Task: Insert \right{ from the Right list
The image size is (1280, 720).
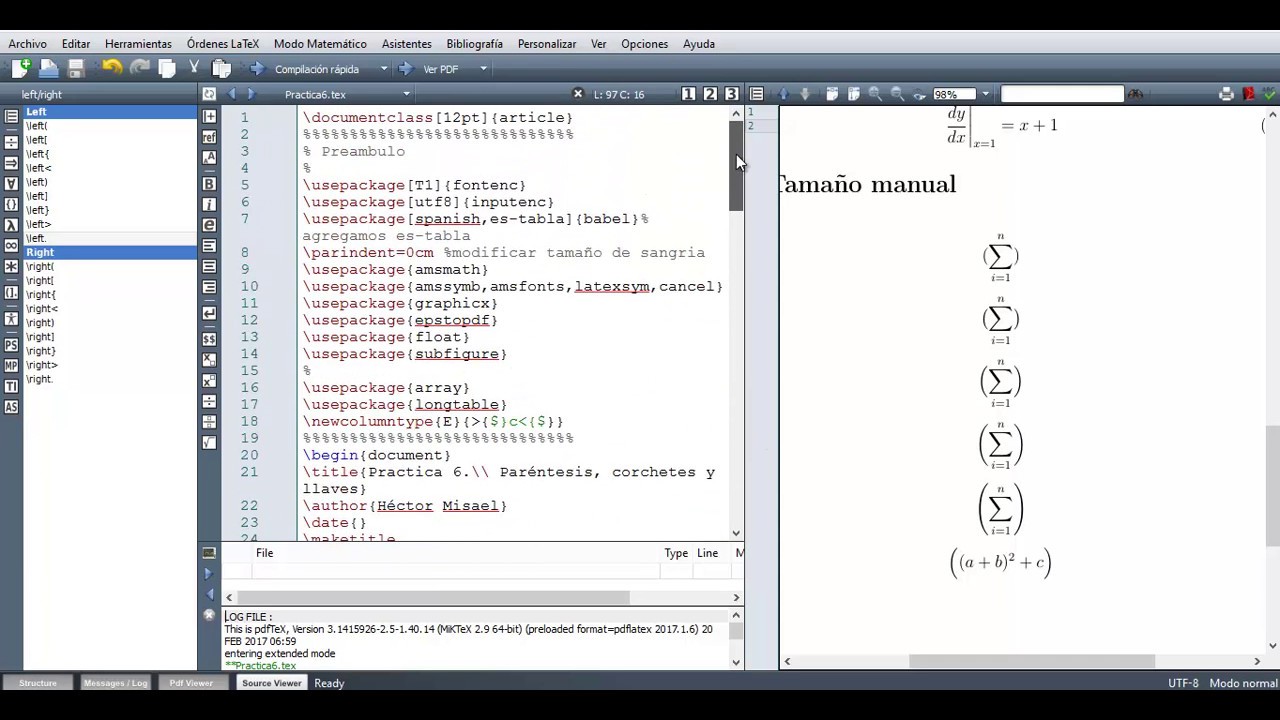Action: coord(41,294)
